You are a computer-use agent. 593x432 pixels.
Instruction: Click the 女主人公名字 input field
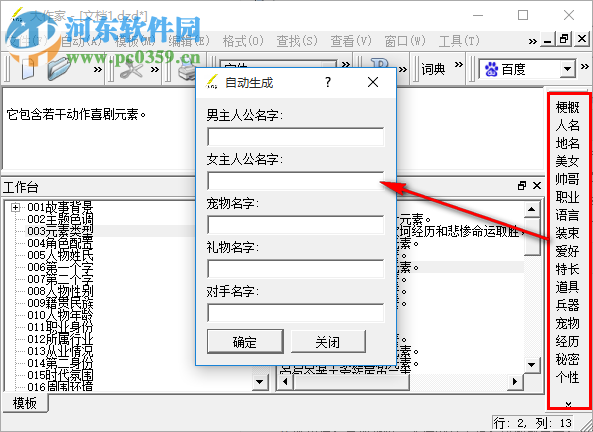(296, 181)
